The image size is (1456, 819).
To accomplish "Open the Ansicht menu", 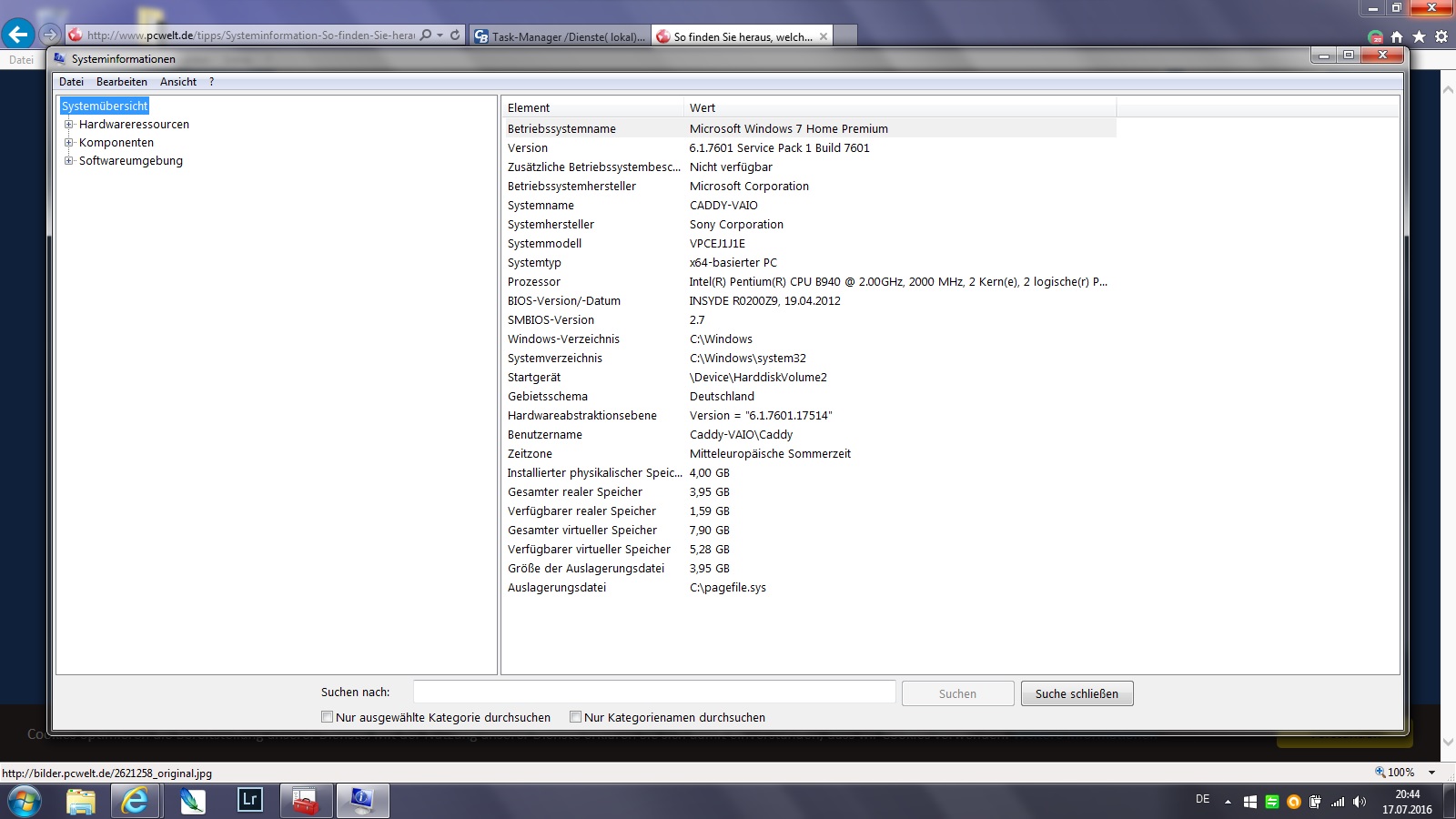I will click(178, 82).
